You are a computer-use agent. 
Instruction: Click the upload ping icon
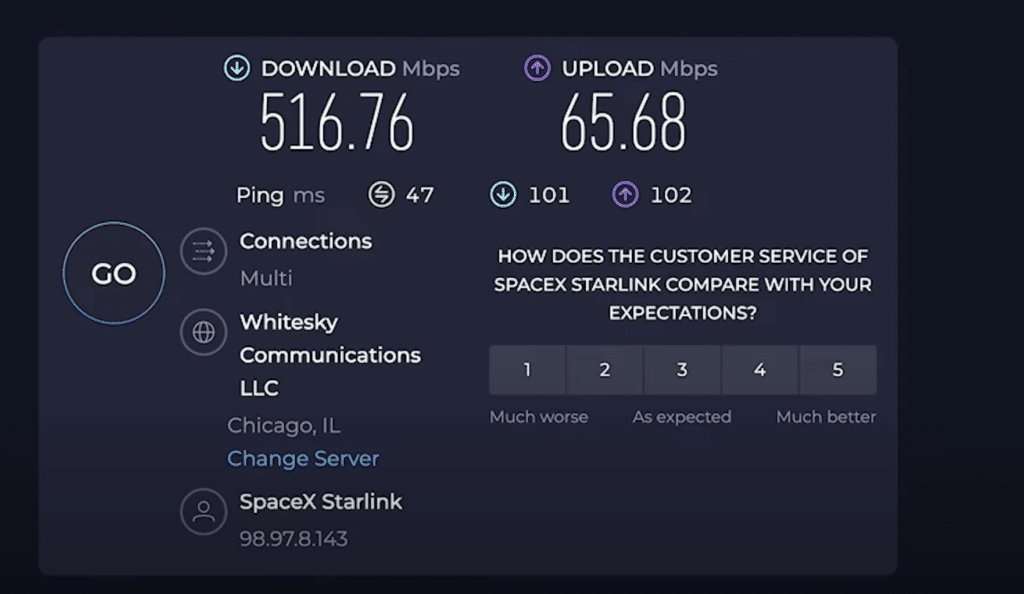coord(625,194)
